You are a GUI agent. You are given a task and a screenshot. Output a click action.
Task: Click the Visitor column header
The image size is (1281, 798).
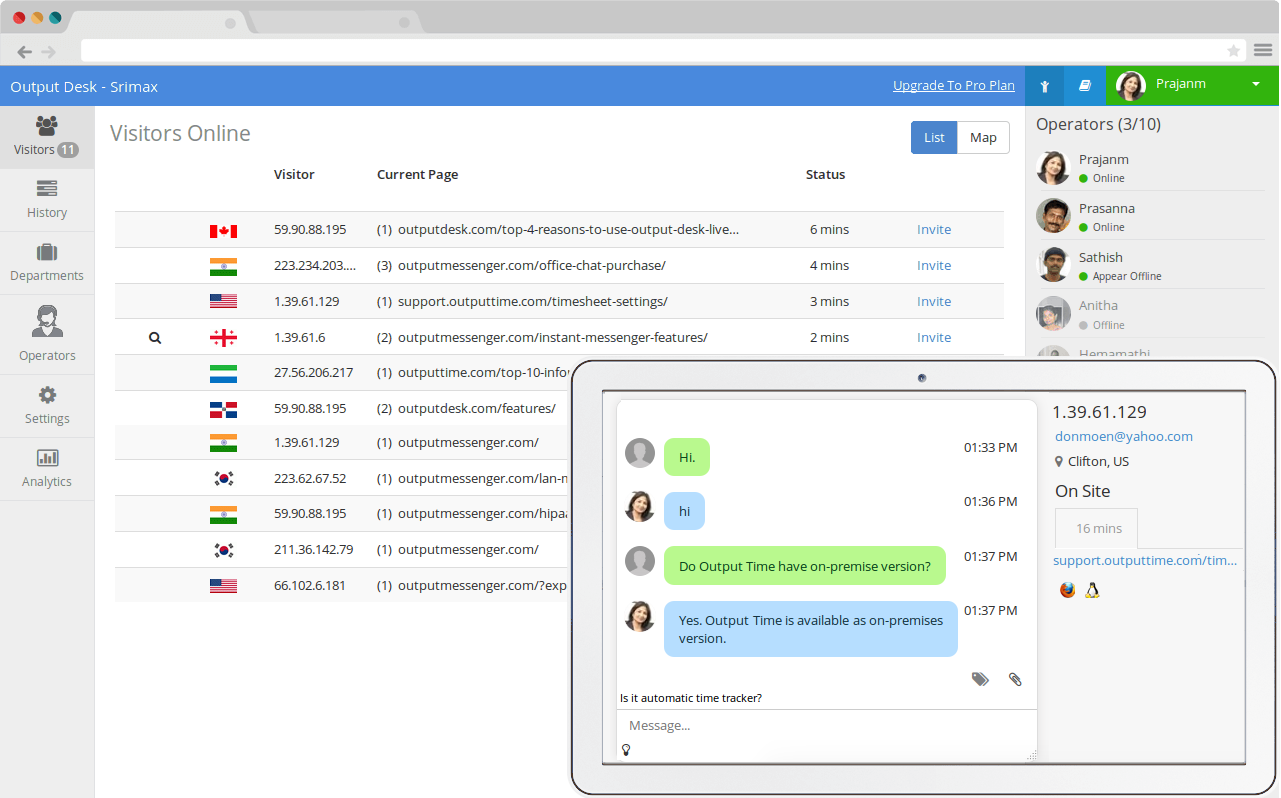294,175
